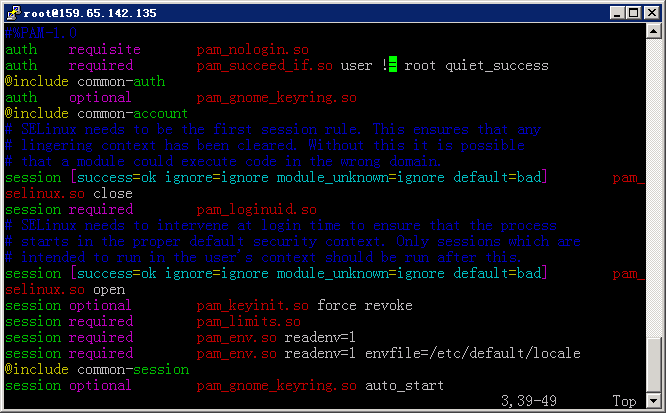This screenshot has width=666, height=413.
Task: Click the scrollbar down arrow
Action: (653, 400)
